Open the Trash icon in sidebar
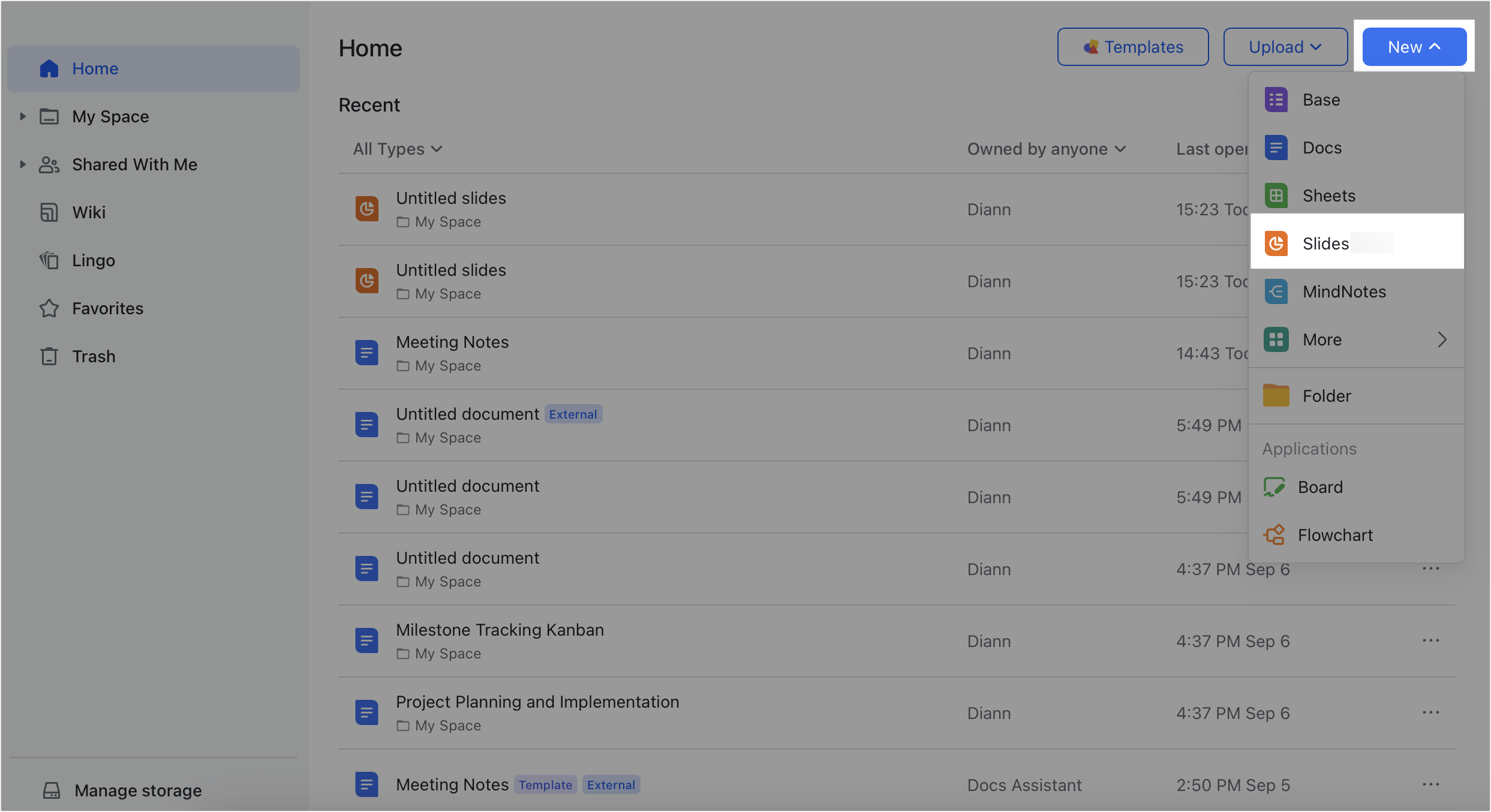 click(x=49, y=356)
